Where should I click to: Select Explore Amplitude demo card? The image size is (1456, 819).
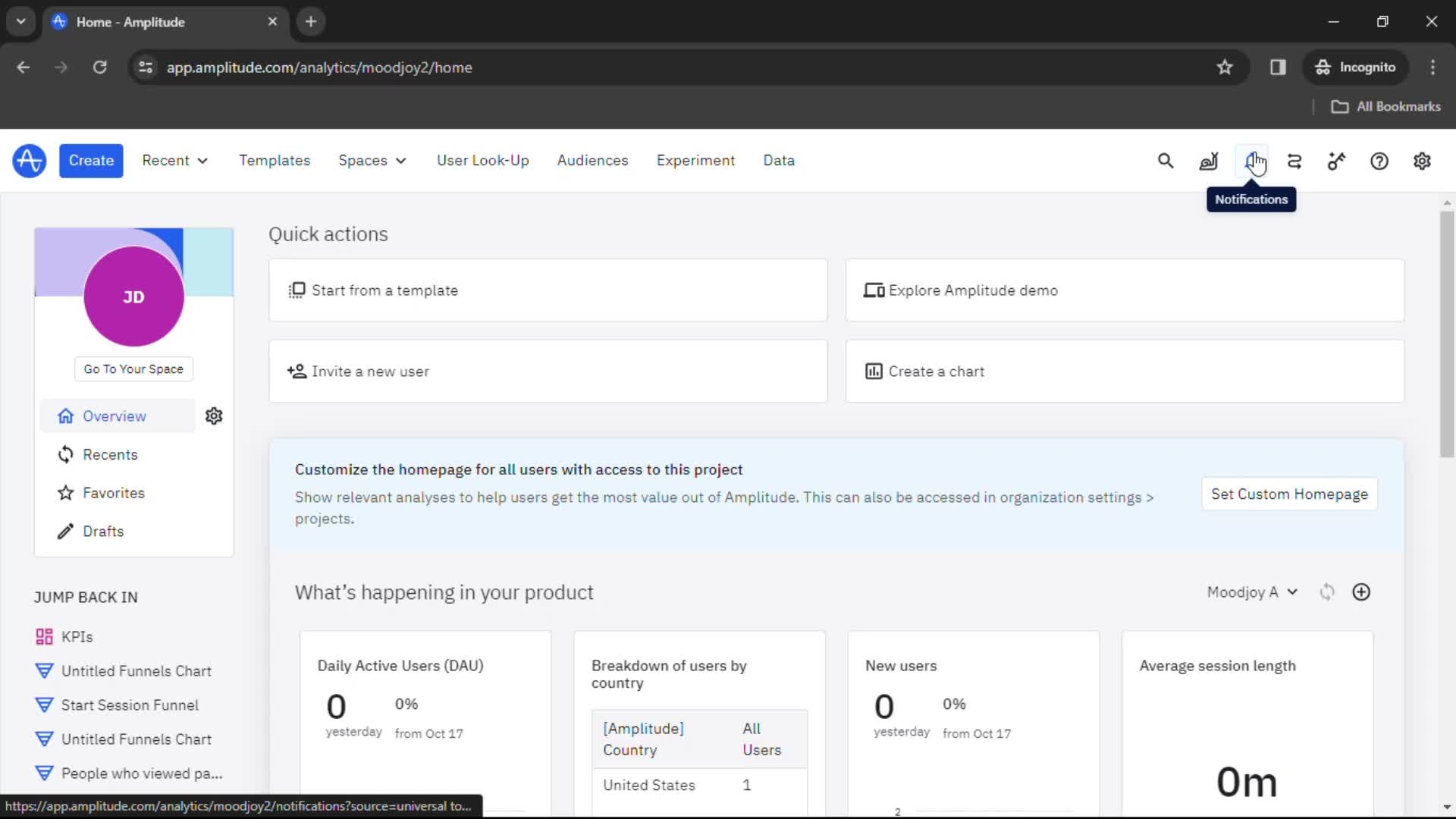(1125, 290)
